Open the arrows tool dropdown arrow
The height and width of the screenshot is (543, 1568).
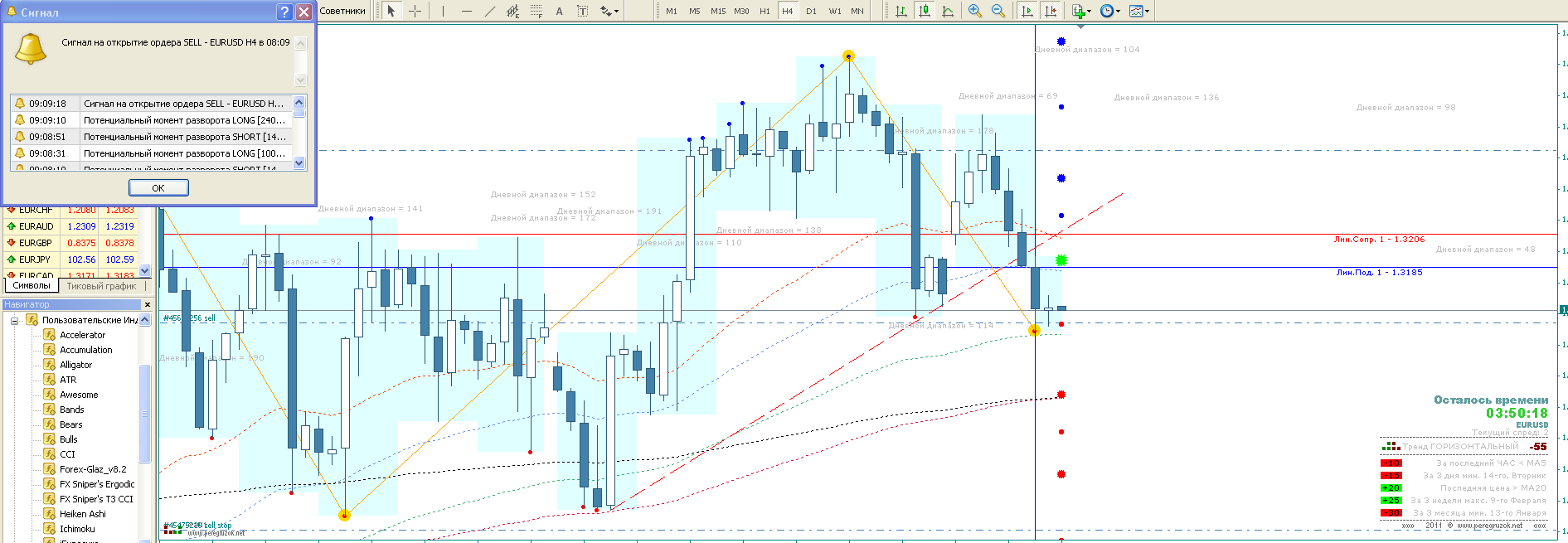(617, 12)
